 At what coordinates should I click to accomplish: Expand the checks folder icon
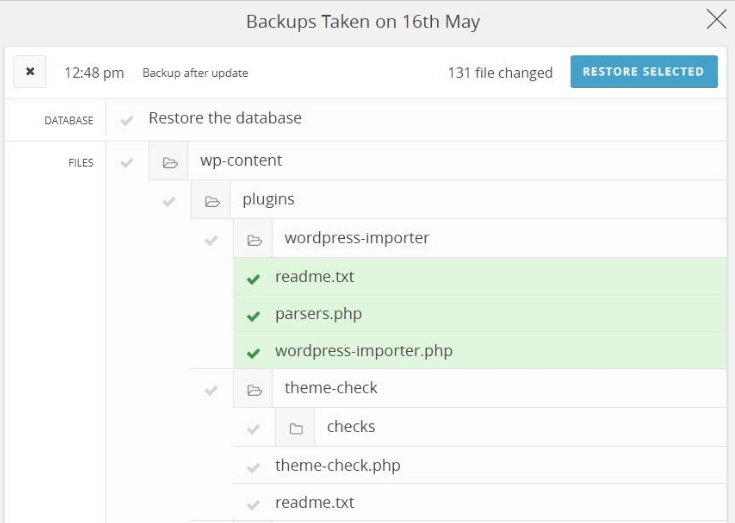click(296, 429)
